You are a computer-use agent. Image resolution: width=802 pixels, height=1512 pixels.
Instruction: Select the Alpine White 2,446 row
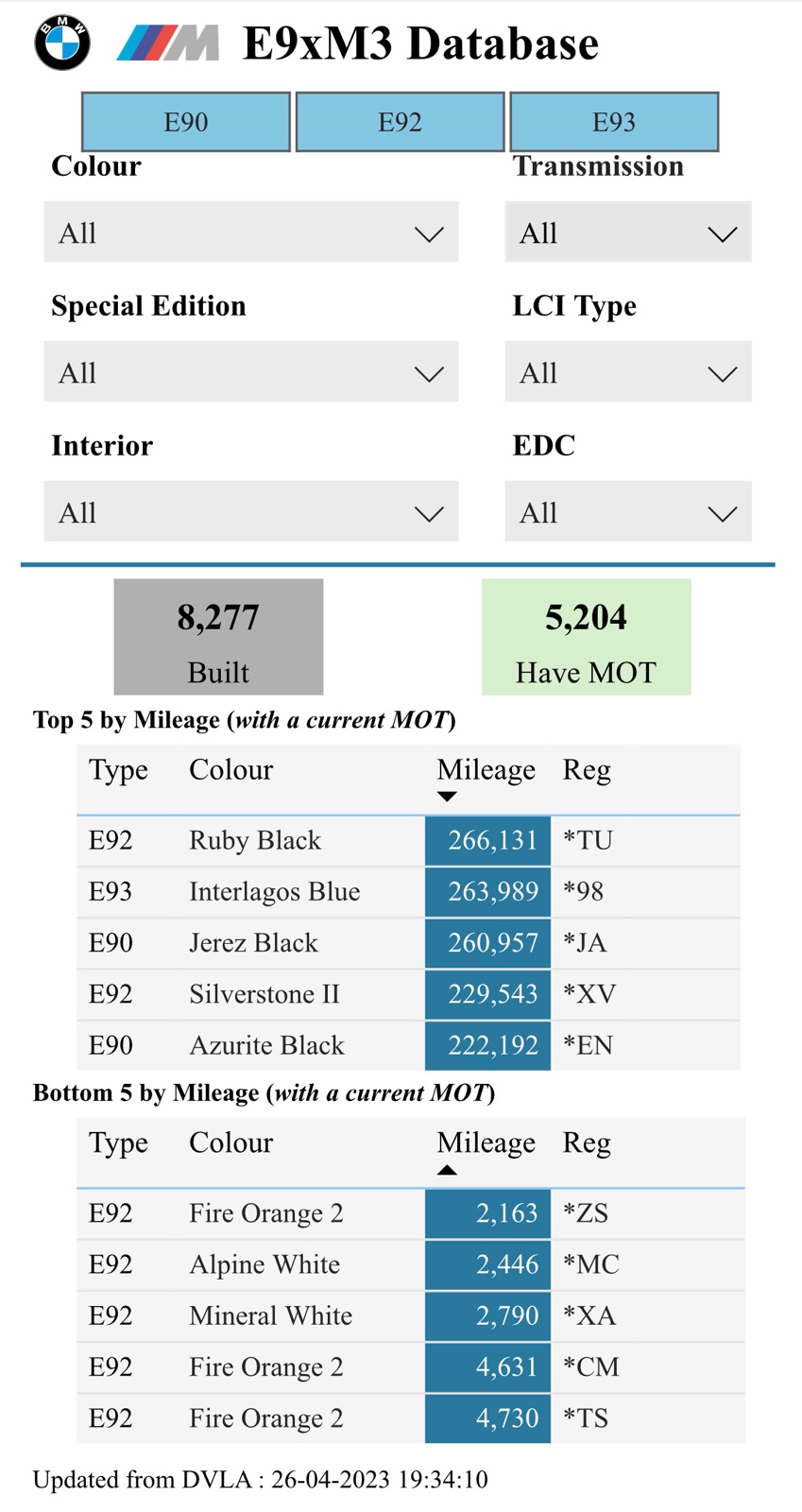411,1264
